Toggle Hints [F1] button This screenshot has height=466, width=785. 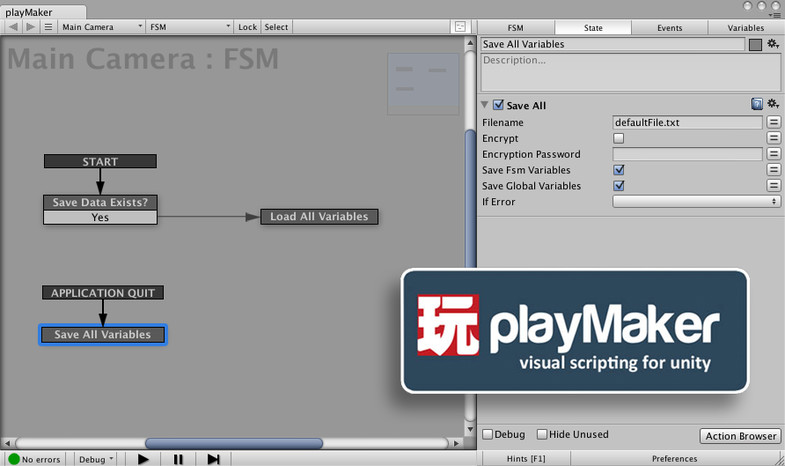pos(526,458)
